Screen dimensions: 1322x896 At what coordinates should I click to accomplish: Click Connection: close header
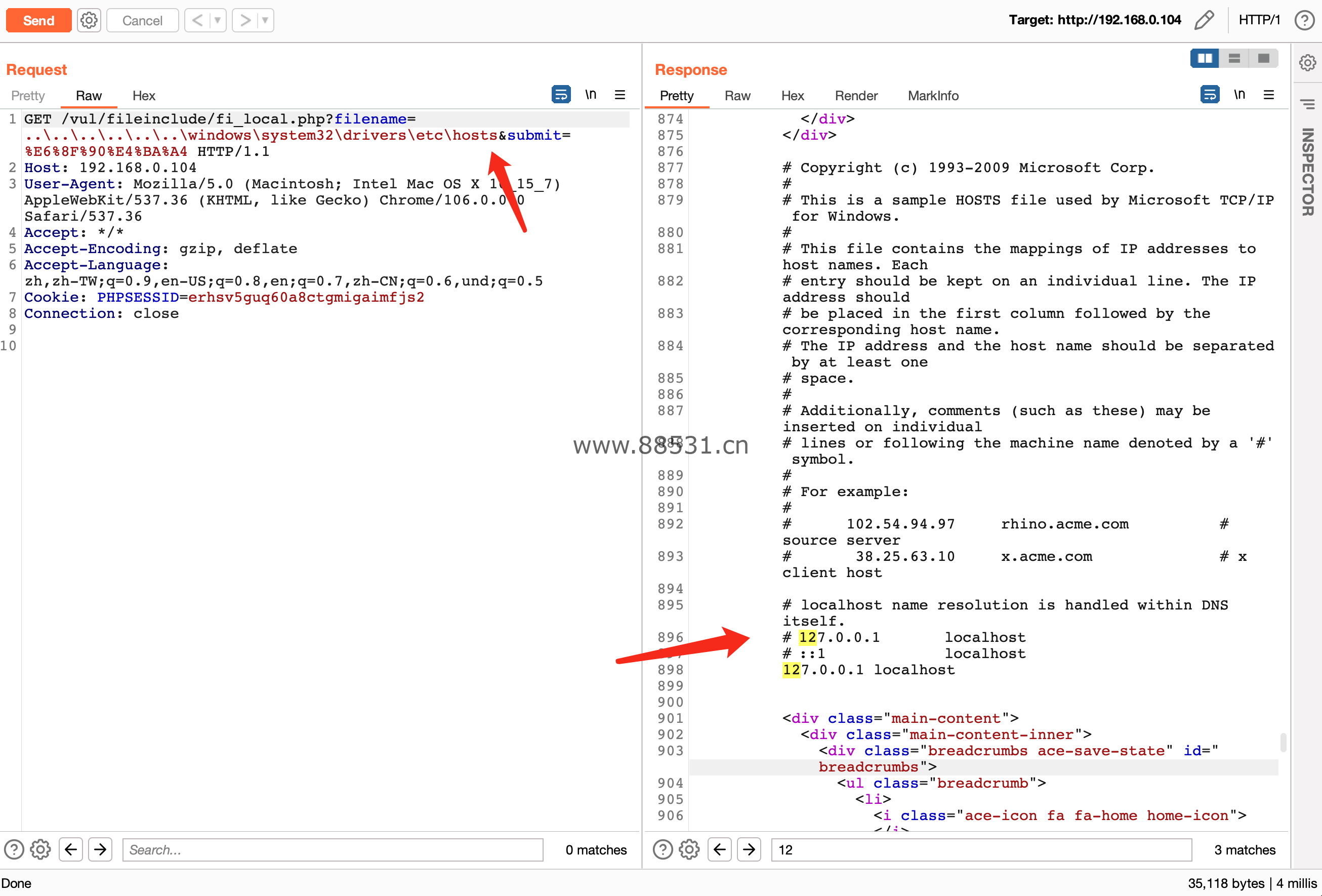[101, 313]
